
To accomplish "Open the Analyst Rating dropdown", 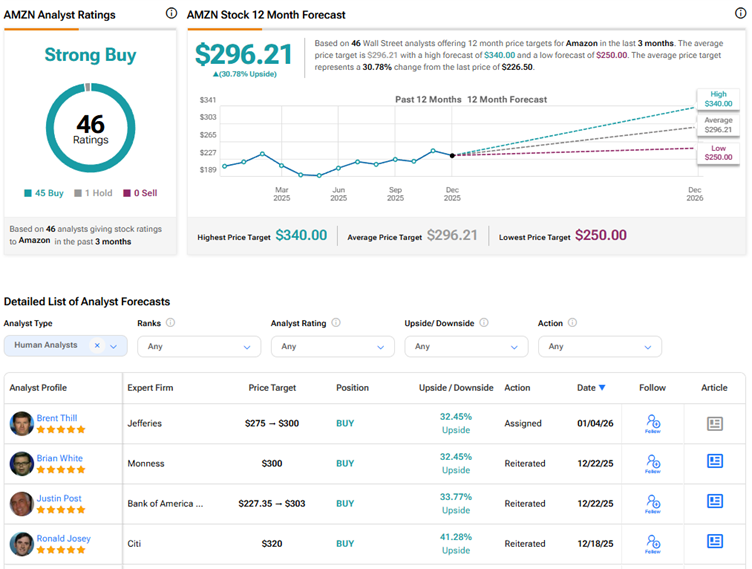I will (x=332, y=346).
